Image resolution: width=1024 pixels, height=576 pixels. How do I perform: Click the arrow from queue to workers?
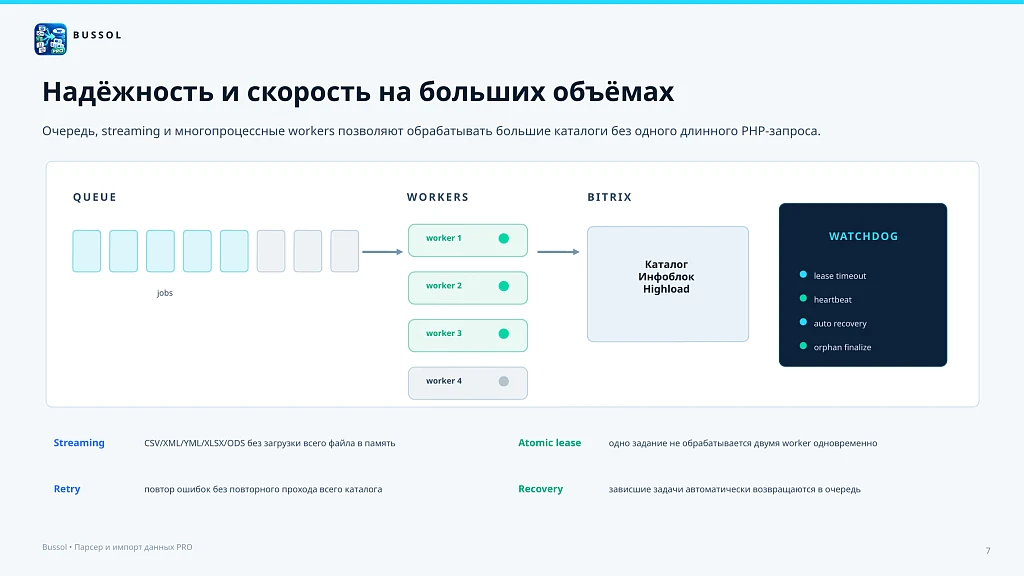coord(383,251)
